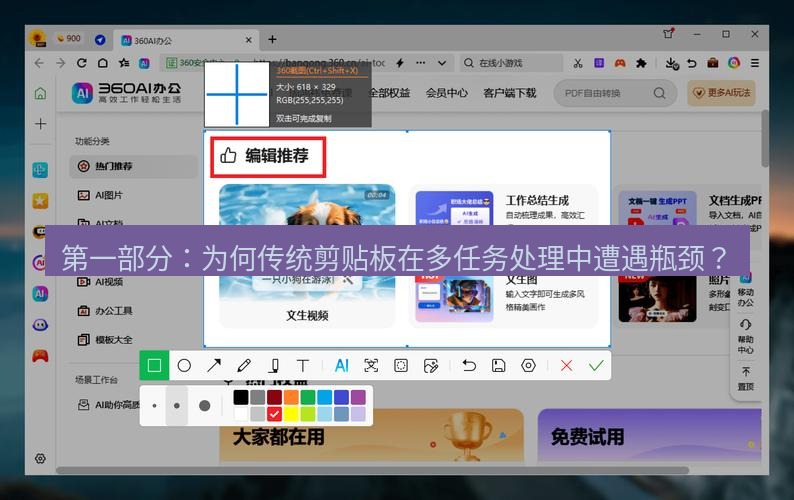
Task: Open the 文生视频 card
Action: pyautogui.click(x=307, y=255)
